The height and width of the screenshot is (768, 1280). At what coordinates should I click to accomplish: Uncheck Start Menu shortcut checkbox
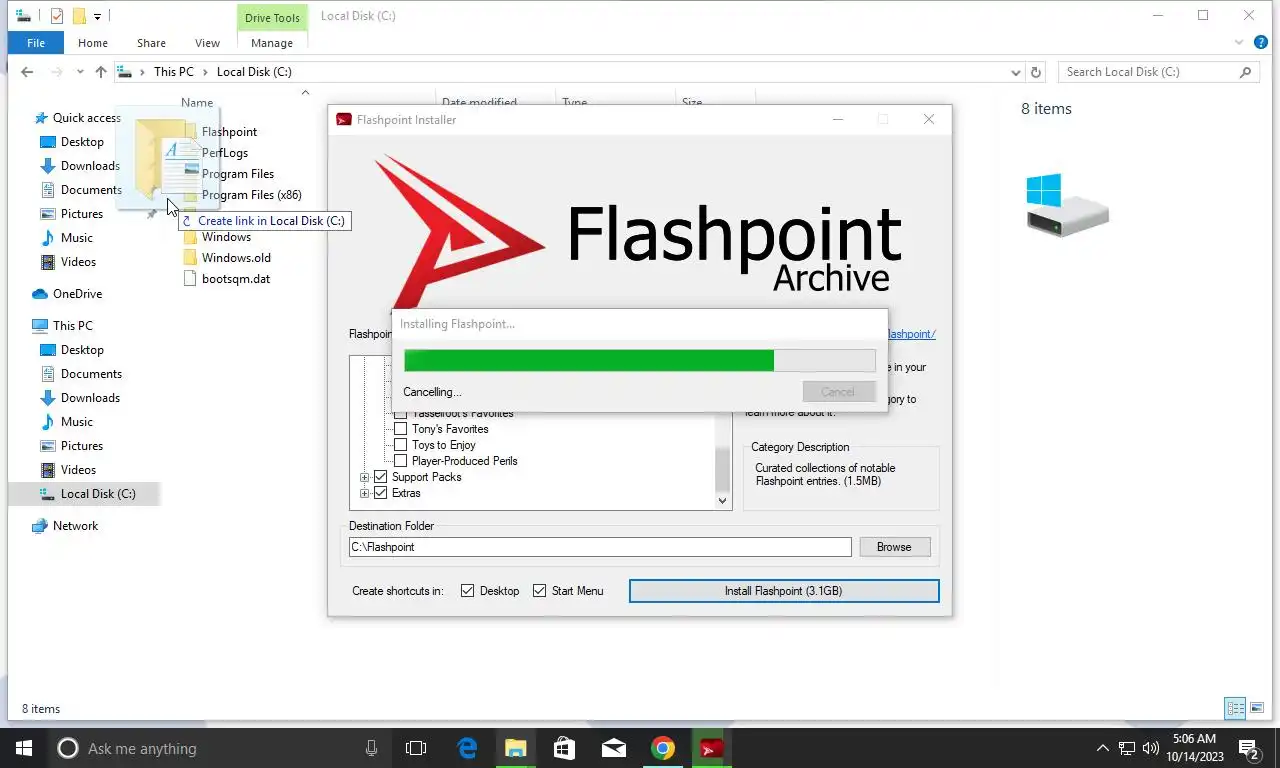click(x=539, y=591)
